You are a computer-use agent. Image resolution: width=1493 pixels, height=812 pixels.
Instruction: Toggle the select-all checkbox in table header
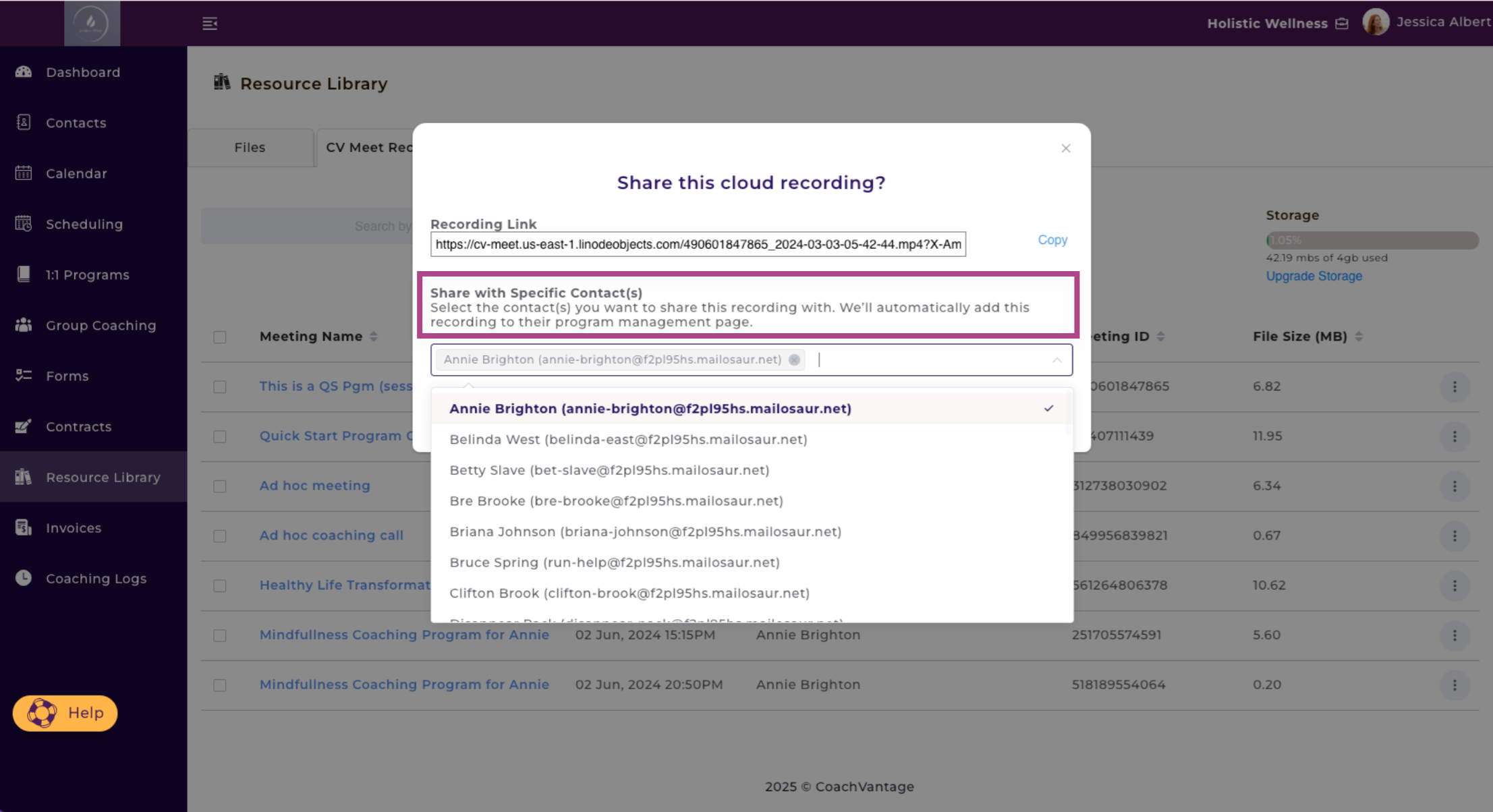220,337
